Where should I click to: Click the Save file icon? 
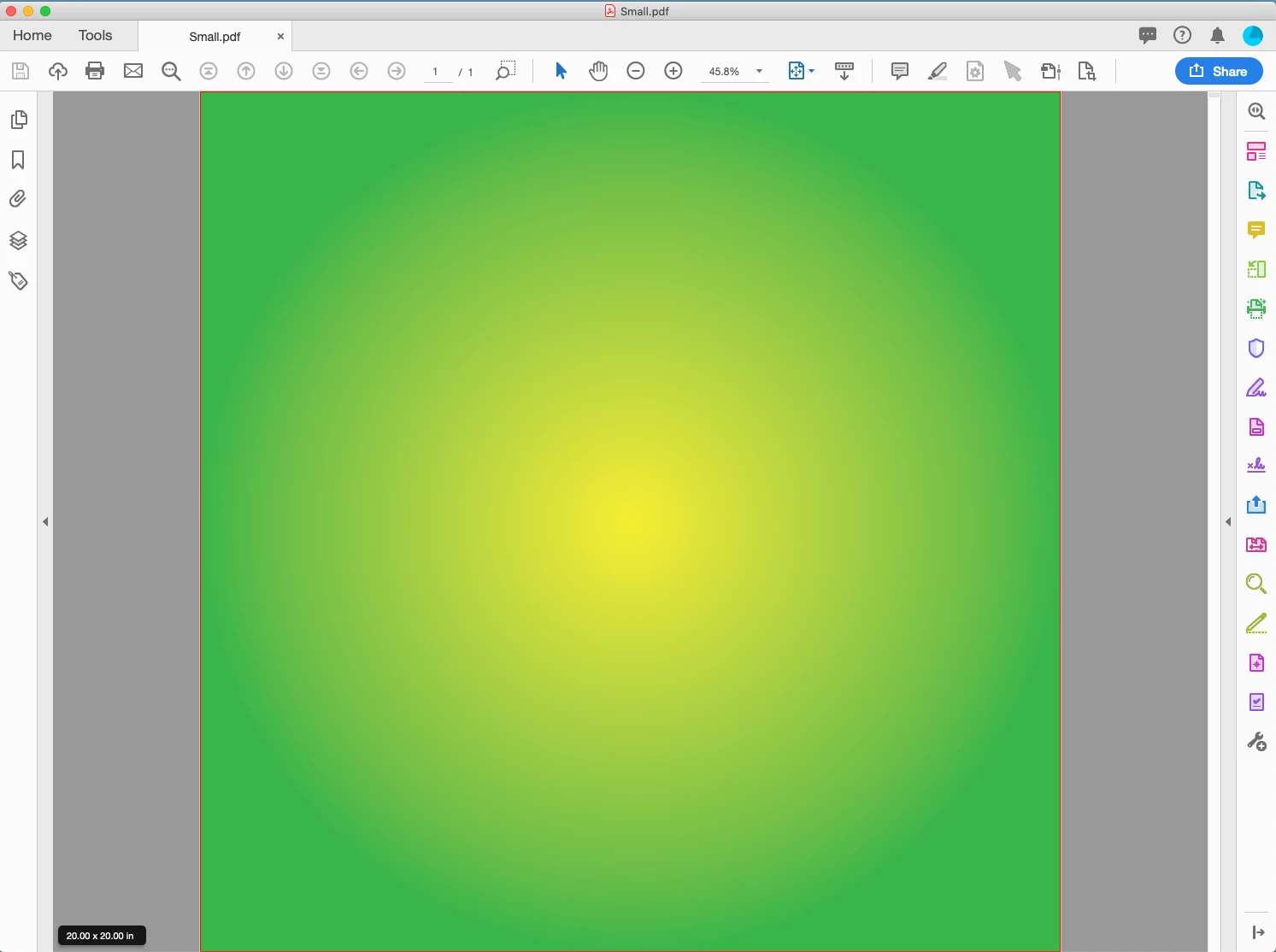(x=21, y=71)
